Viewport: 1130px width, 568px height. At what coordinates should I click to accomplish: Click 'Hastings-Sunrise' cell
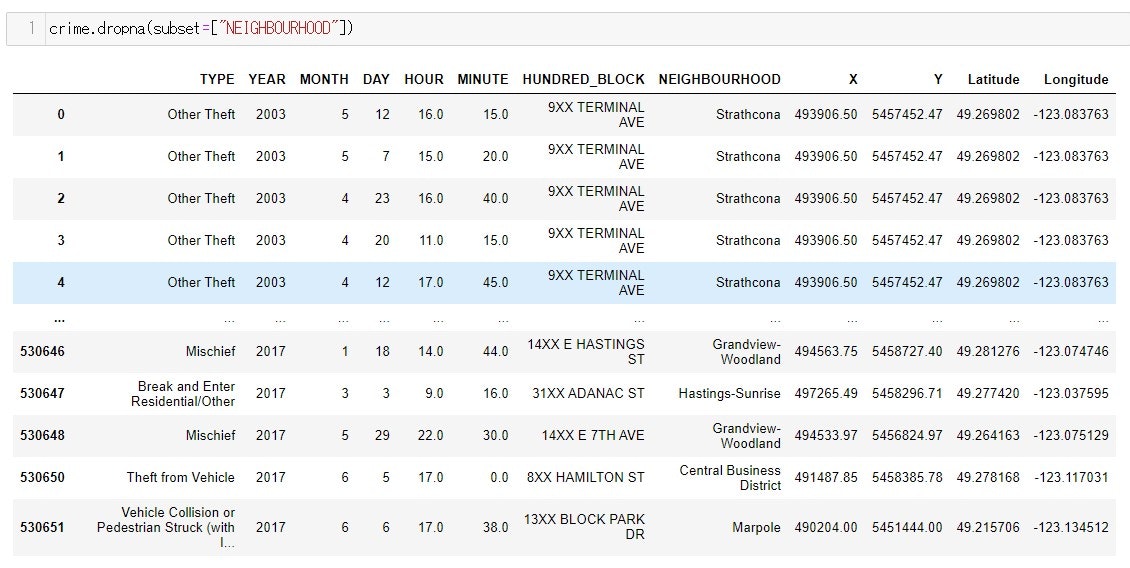tap(729, 394)
